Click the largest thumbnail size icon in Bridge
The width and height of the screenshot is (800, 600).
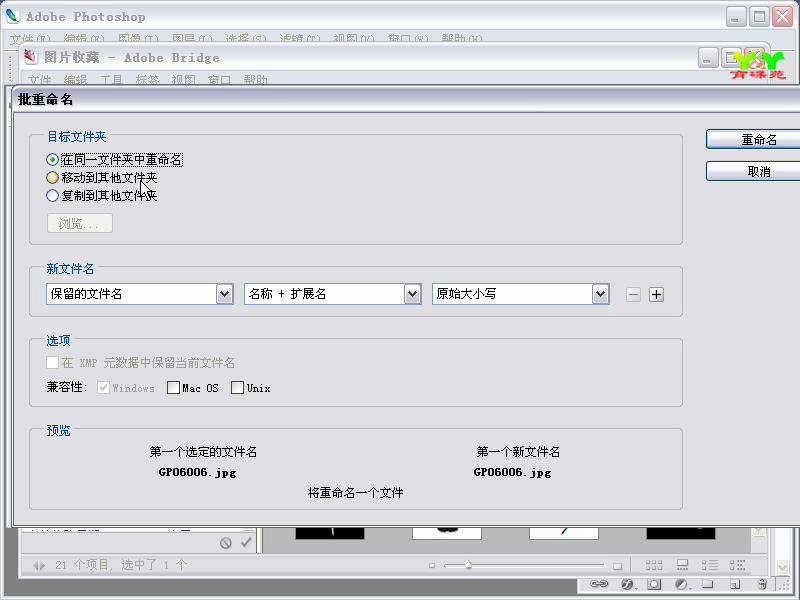pyautogui.click(x=617, y=565)
